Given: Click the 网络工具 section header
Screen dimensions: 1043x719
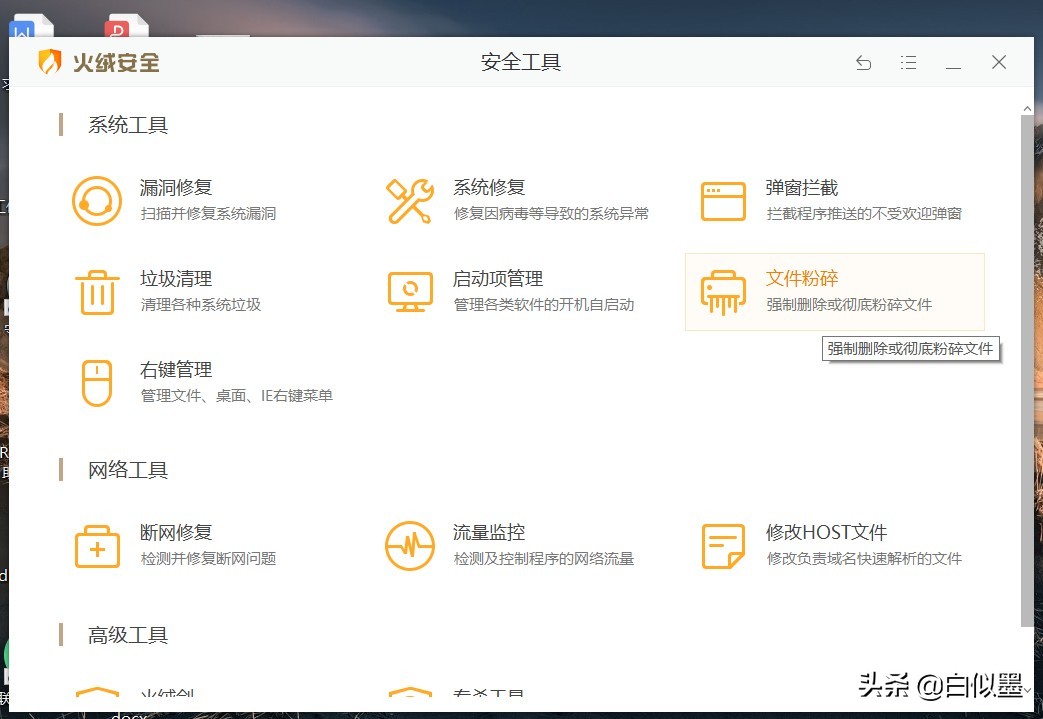Looking at the screenshot, I should [127, 470].
